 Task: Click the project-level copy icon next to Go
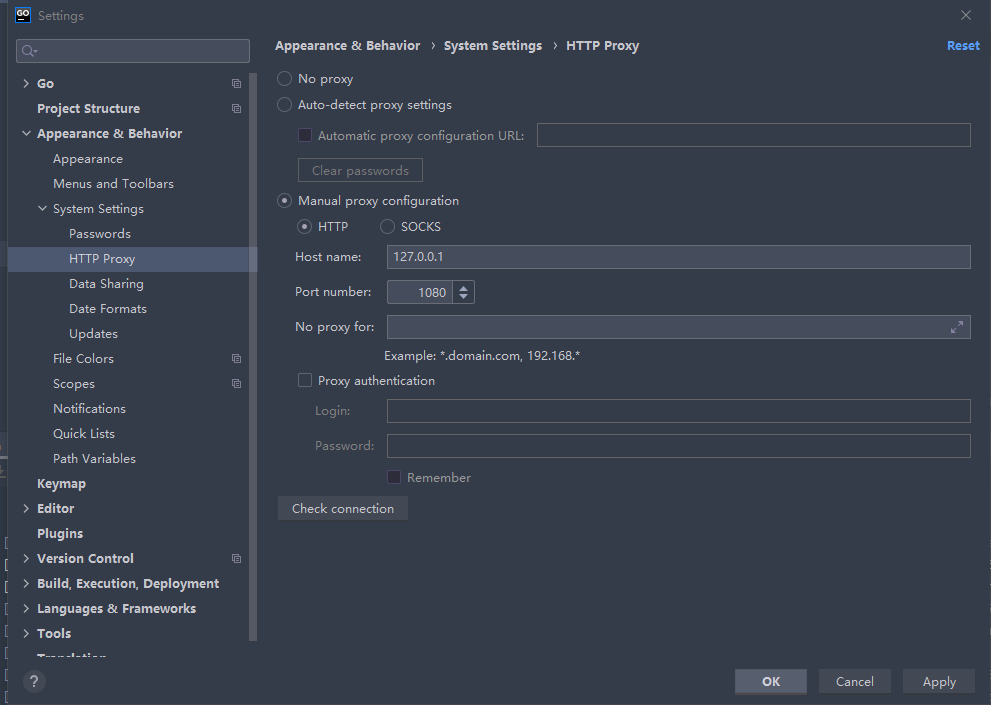[236, 83]
